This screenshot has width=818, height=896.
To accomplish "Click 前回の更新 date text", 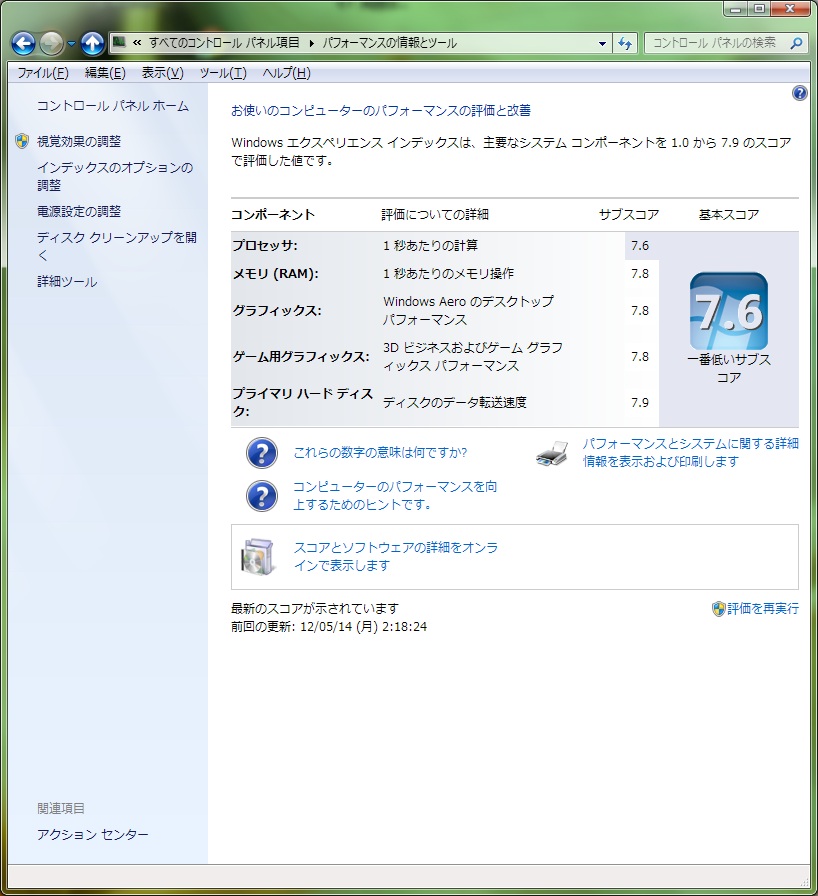I will (x=329, y=626).
